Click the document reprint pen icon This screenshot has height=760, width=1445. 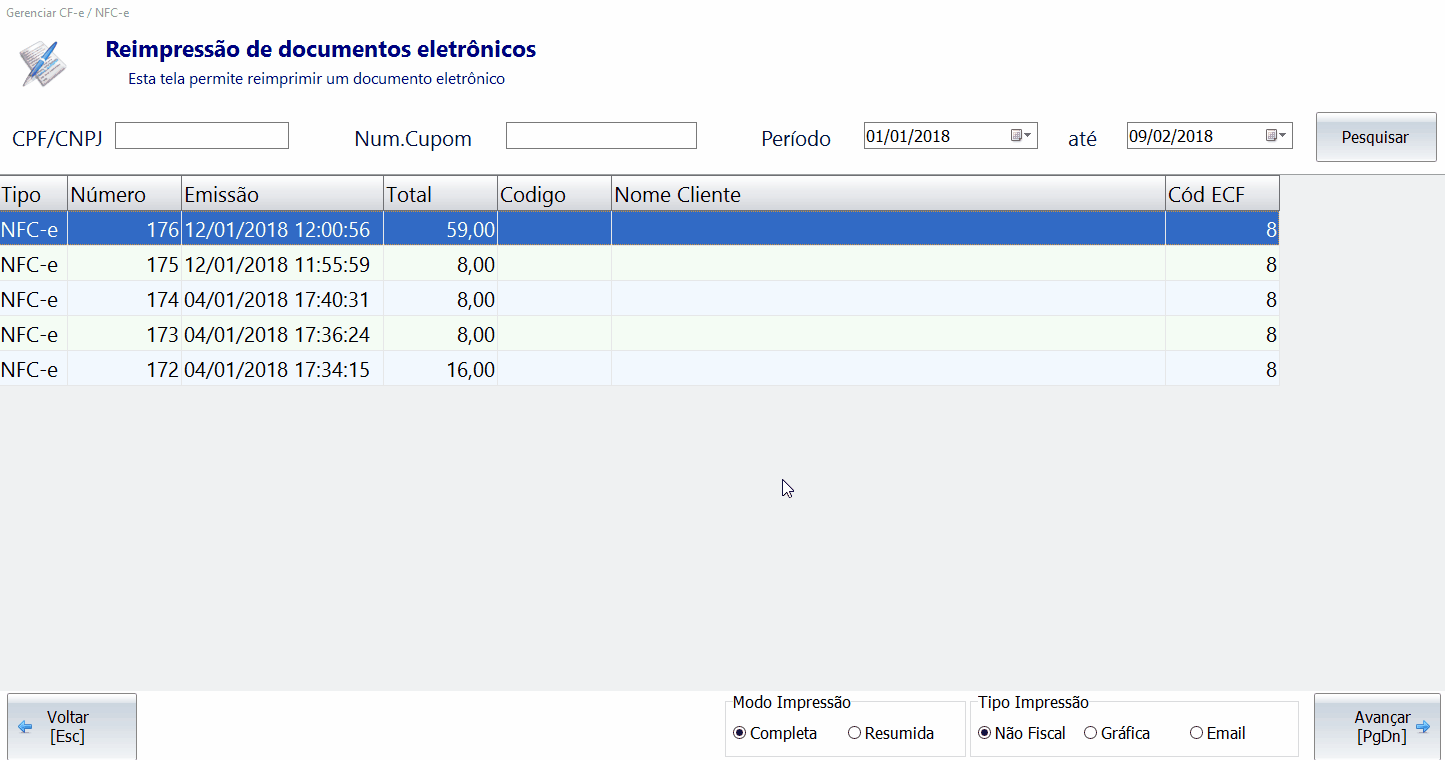pyautogui.click(x=45, y=63)
